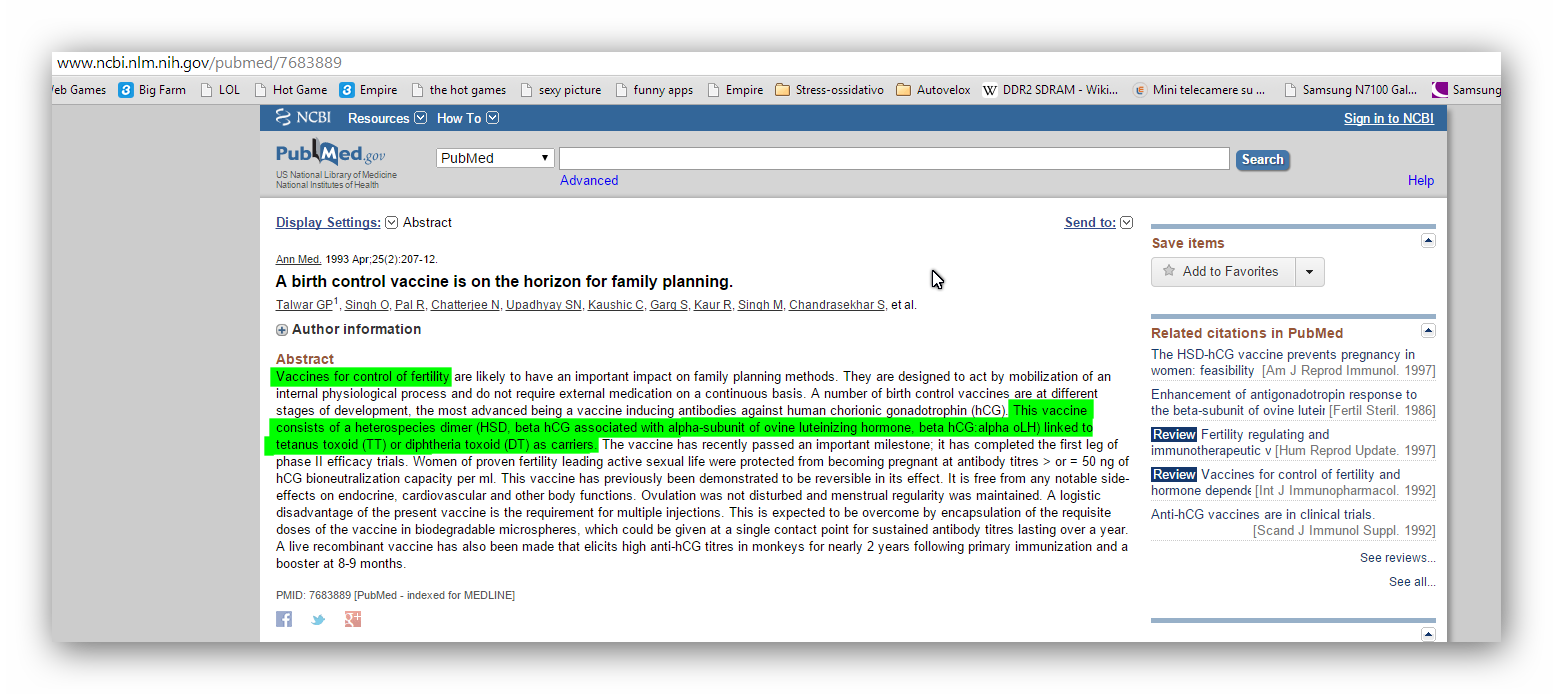1553x694 pixels.
Task: Open author Upadhyay SN link
Action: [543, 305]
